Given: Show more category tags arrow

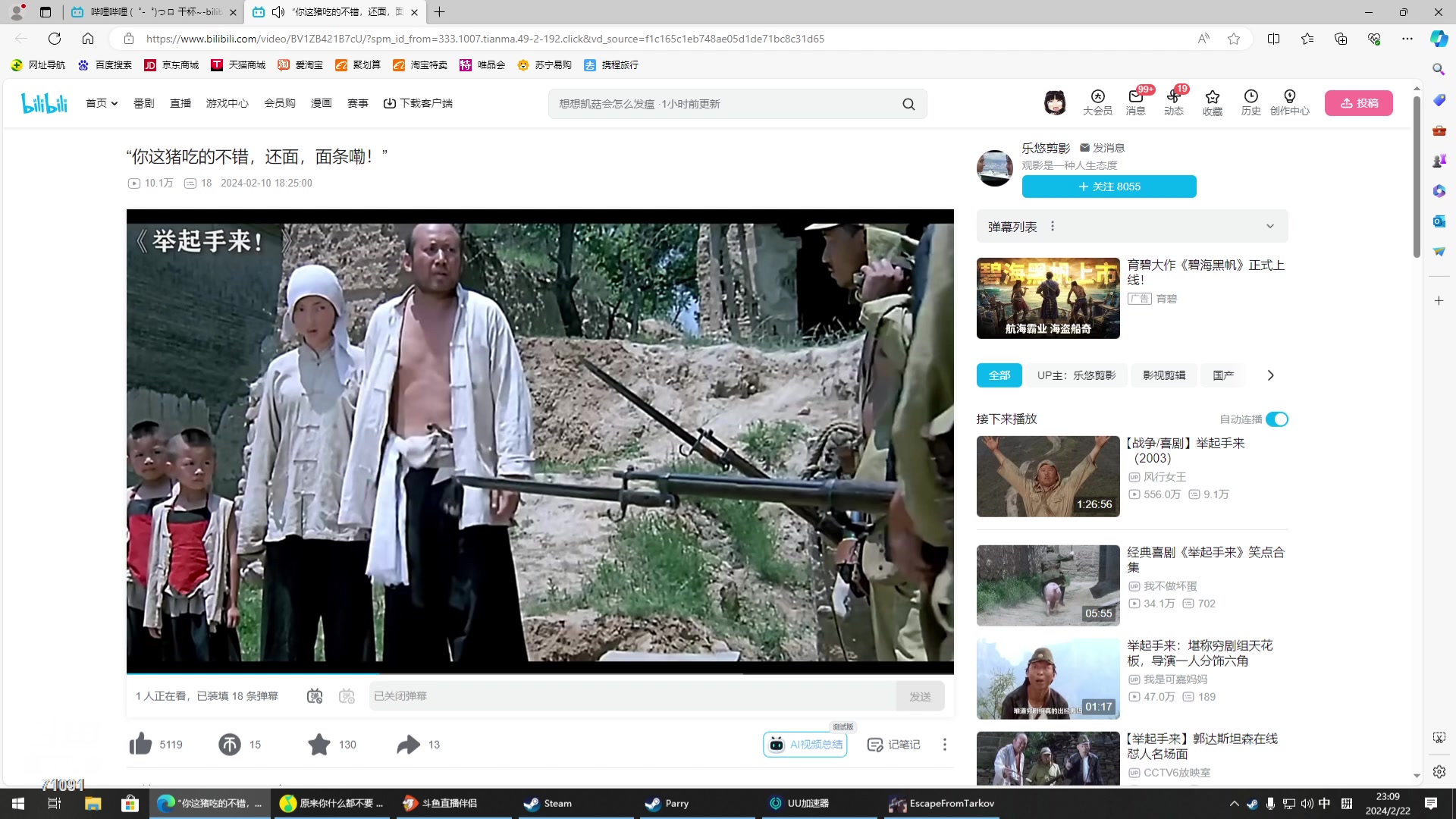Looking at the screenshot, I should point(1271,375).
